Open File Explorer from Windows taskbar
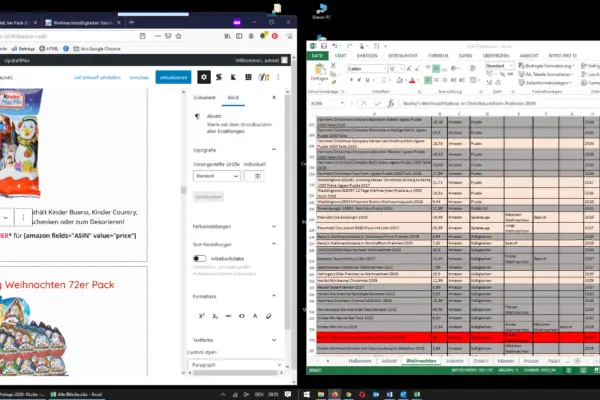The image size is (600, 400). [x=321, y=394]
